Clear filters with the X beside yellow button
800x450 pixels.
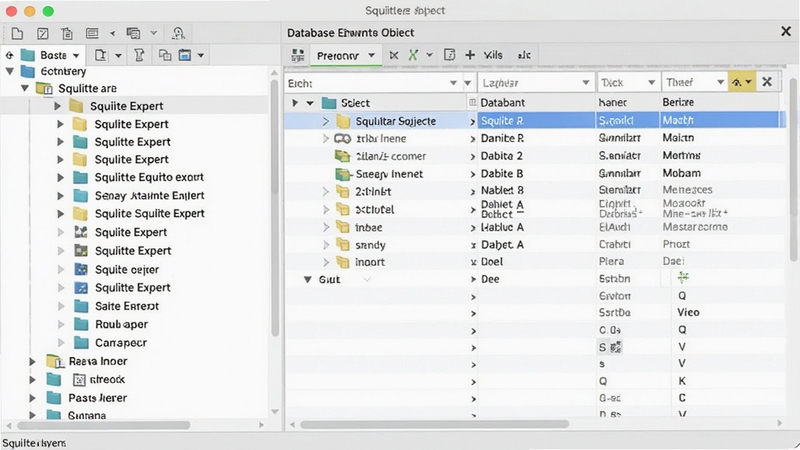767,82
